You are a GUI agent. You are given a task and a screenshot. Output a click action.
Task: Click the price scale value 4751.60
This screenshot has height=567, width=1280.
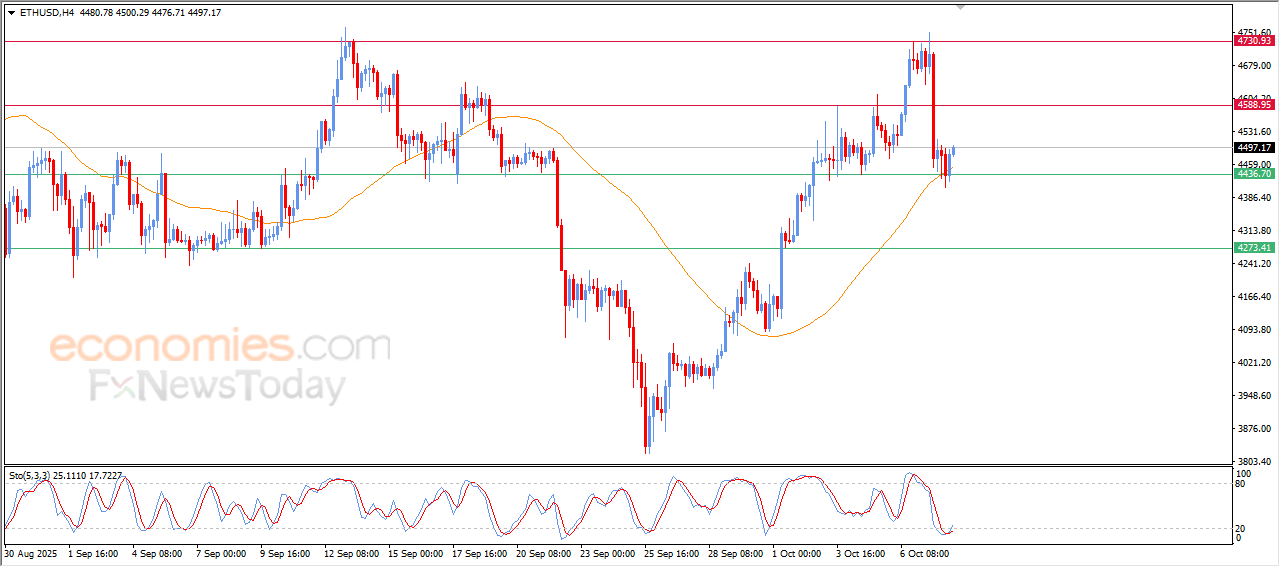pyautogui.click(x=1254, y=32)
